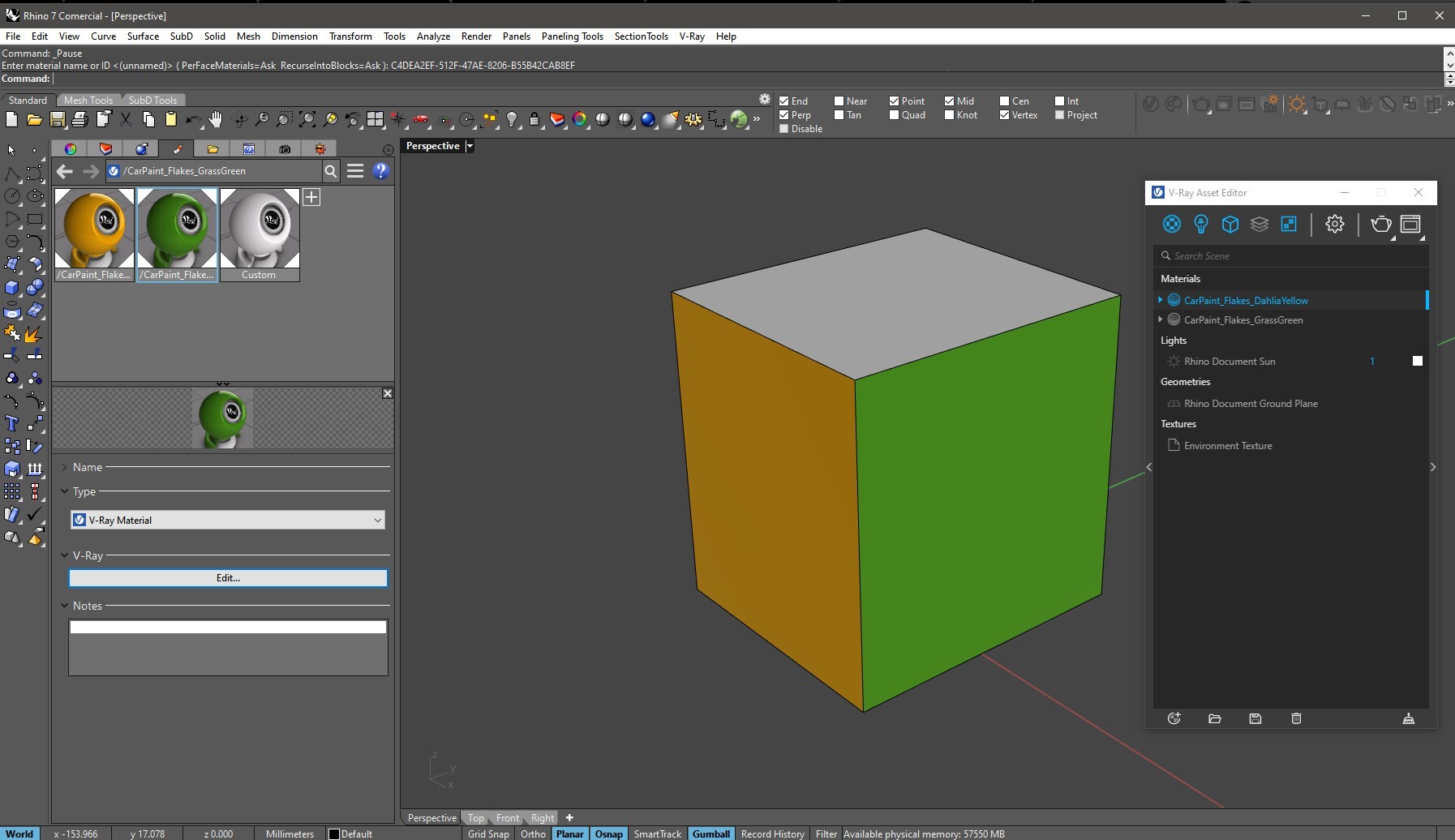Toggle the Point osnap checkbox

(x=894, y=101)
